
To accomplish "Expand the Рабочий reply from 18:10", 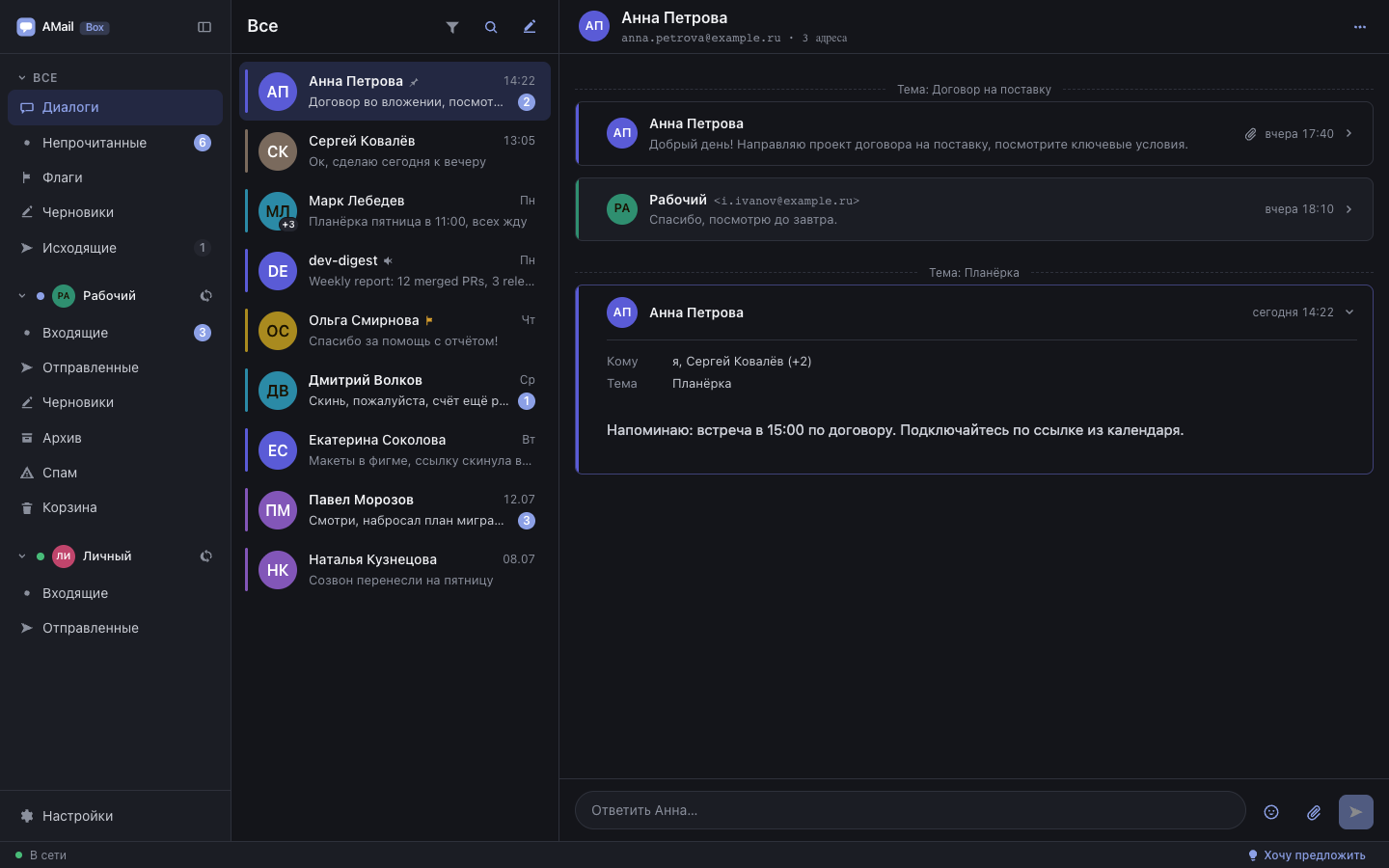I will click(1349, 209).
